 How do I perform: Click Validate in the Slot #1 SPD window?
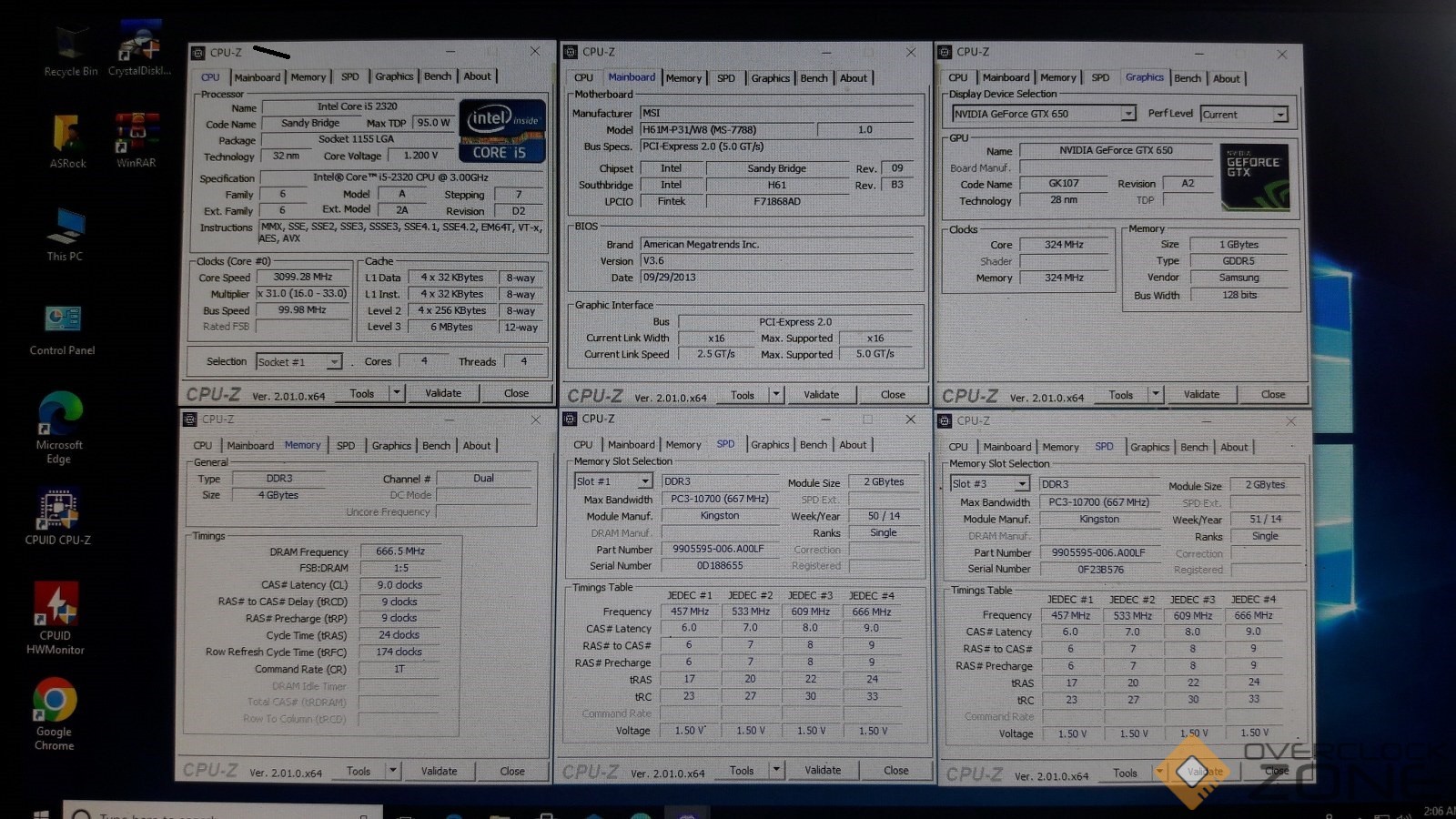click(823, 770)
